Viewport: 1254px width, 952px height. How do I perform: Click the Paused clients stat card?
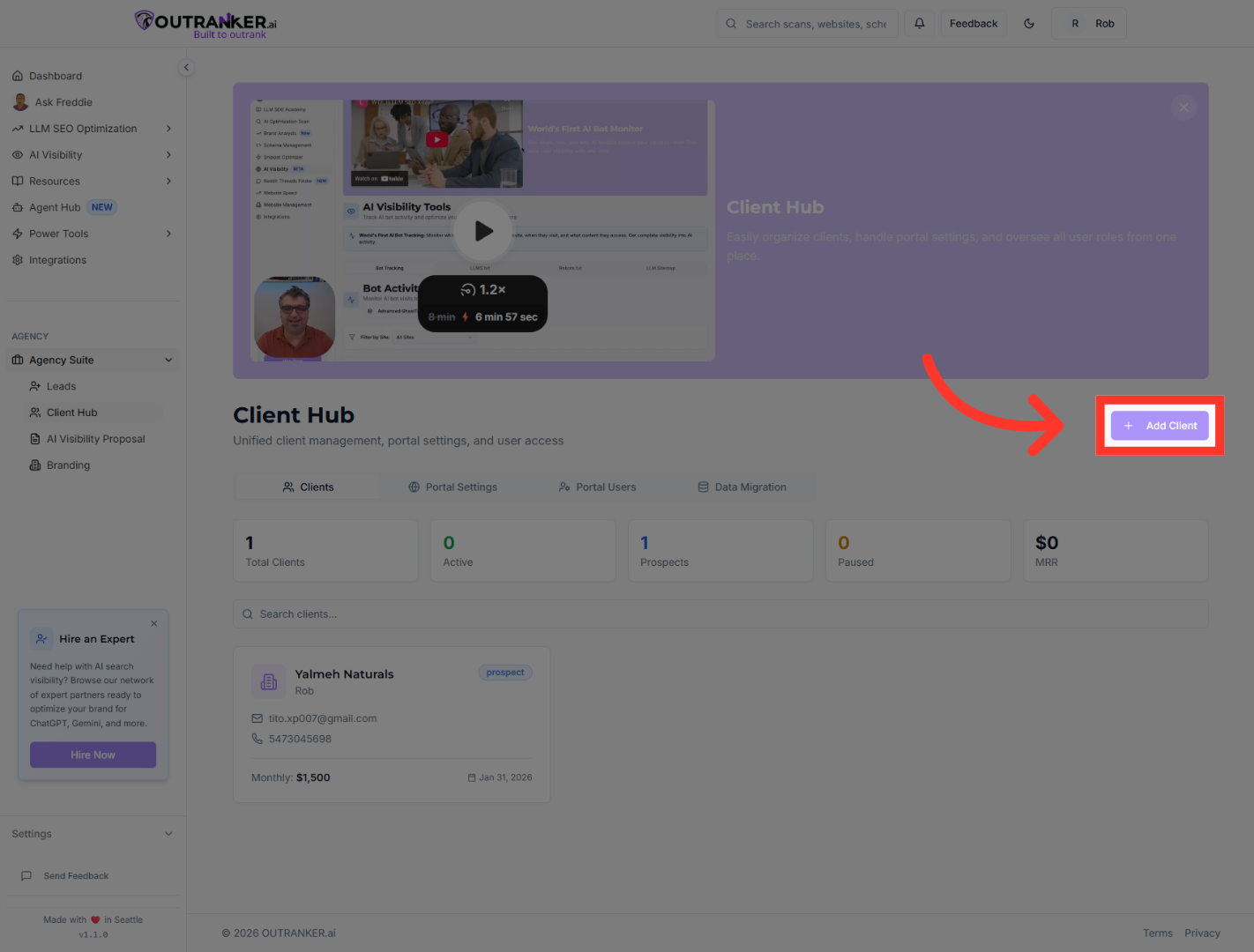coord(918,551)
